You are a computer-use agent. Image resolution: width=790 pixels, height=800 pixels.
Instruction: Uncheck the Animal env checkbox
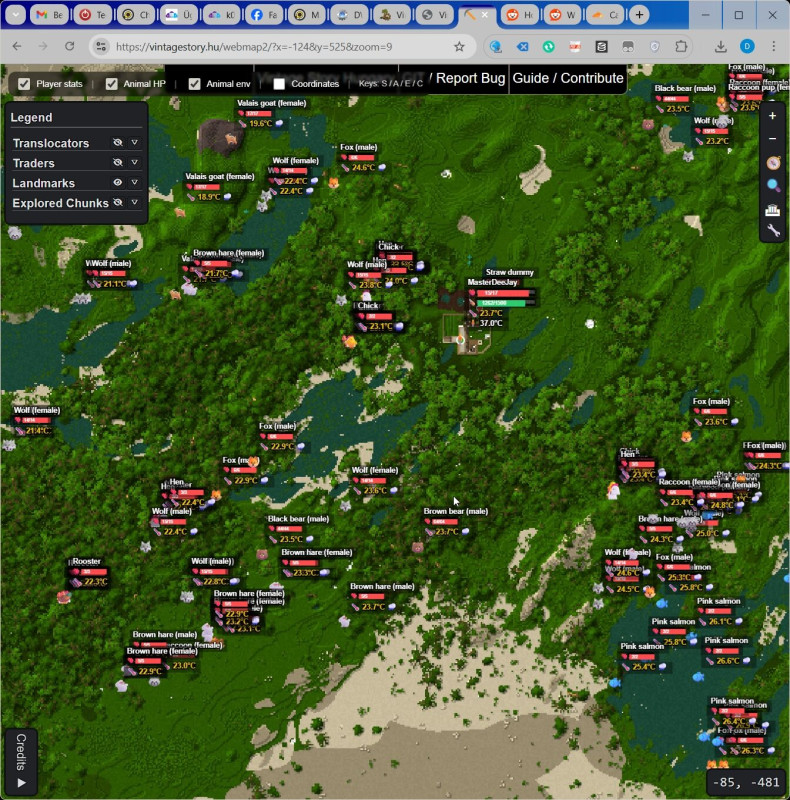click(x=194, y=84)
